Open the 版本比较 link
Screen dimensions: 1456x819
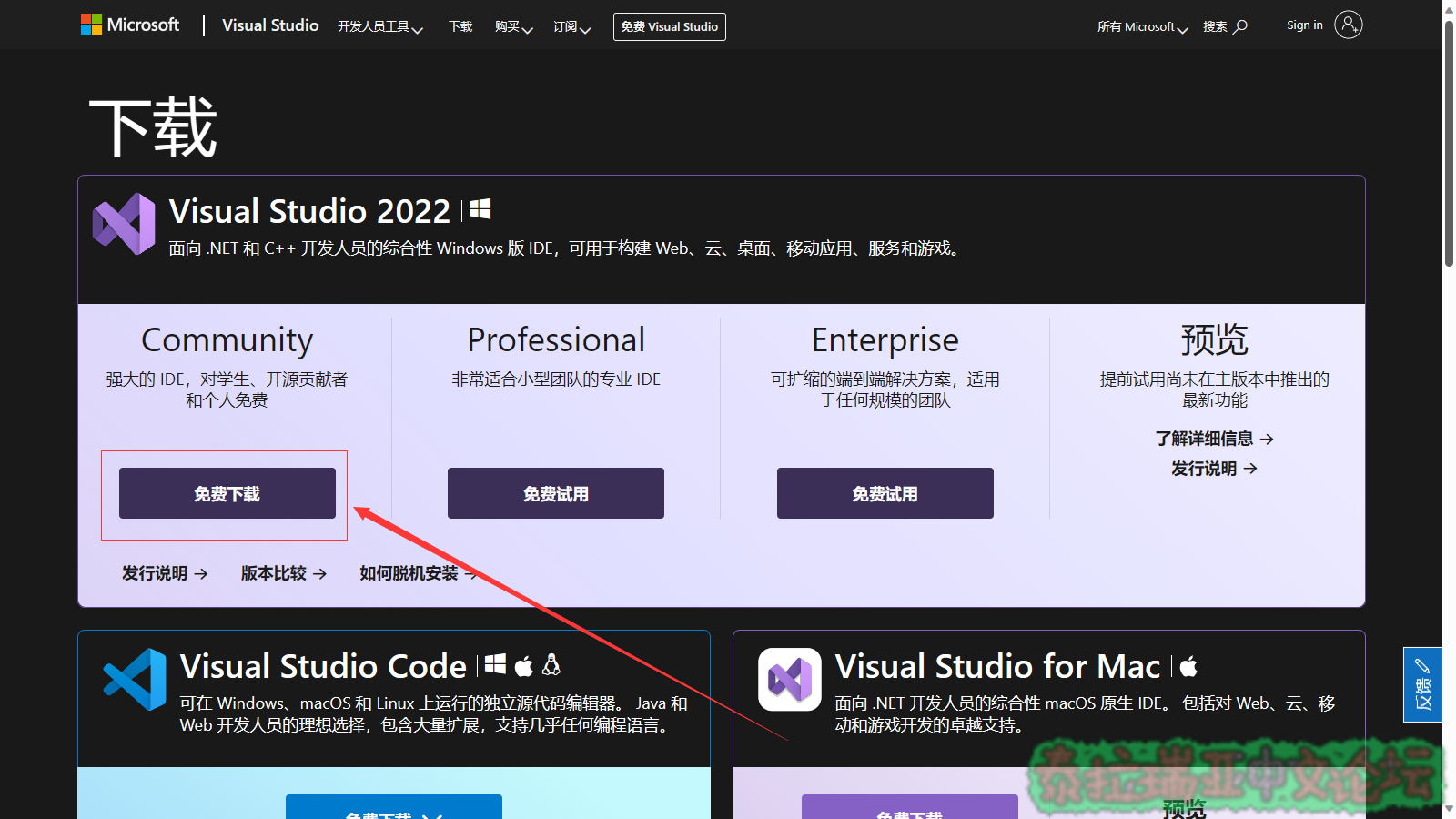(x=283, y=573)
